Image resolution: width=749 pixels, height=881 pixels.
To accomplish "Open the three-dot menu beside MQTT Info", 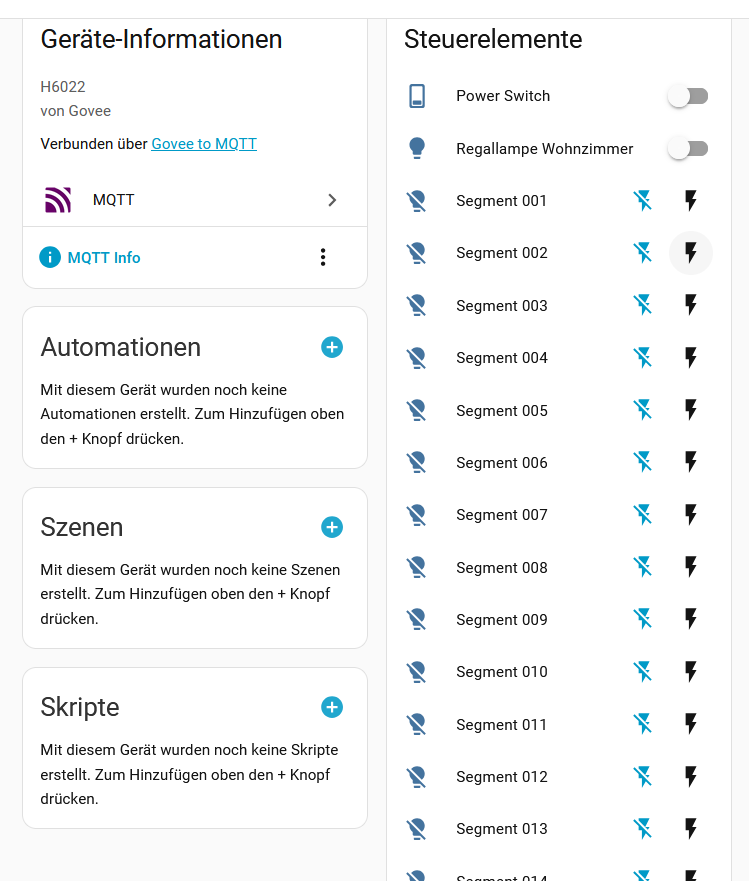I will click(322, 258).
